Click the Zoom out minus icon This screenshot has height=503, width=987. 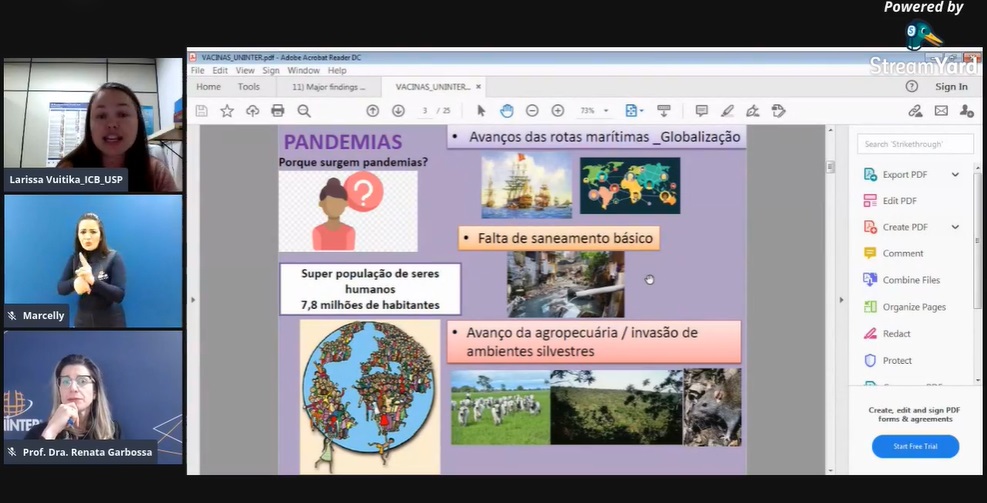532,111
